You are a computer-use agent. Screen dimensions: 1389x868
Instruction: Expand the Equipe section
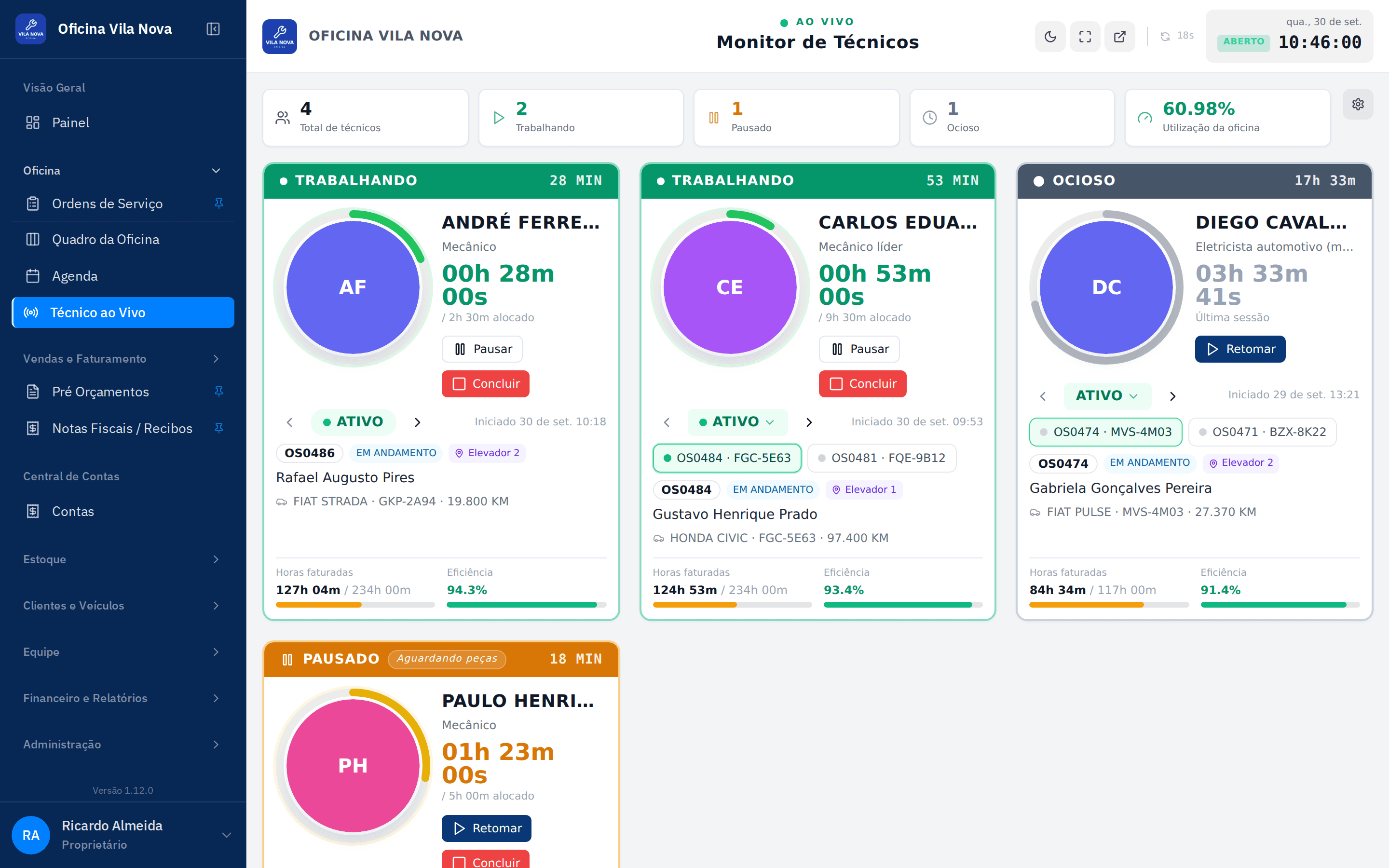(123, 651)
